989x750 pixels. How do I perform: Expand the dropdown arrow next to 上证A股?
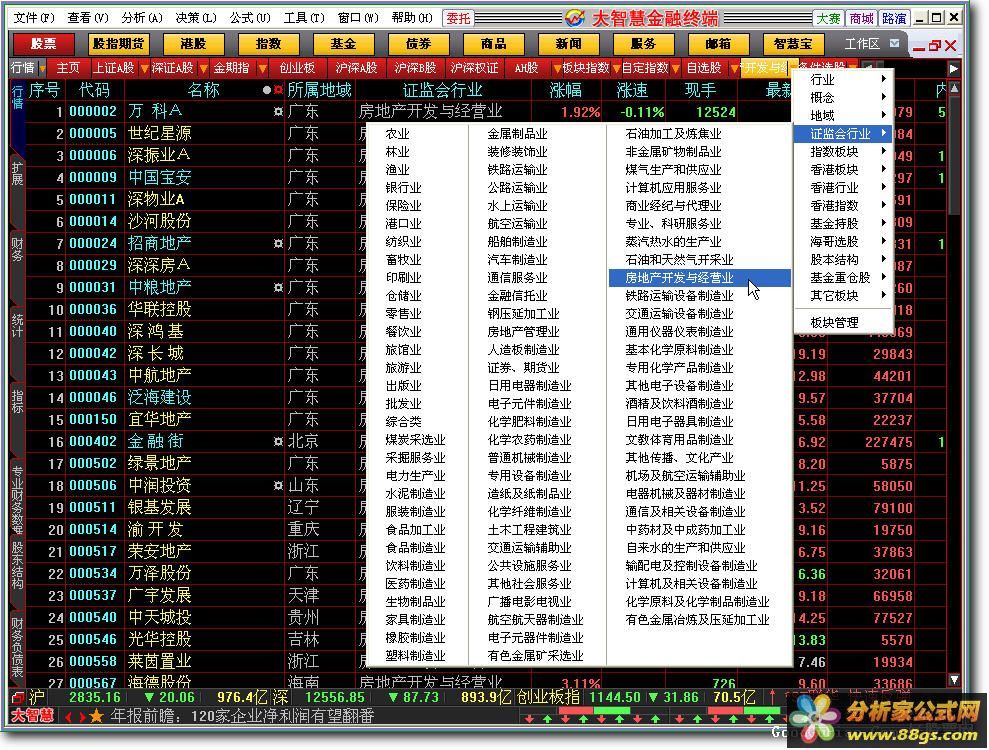pos(144,68)
